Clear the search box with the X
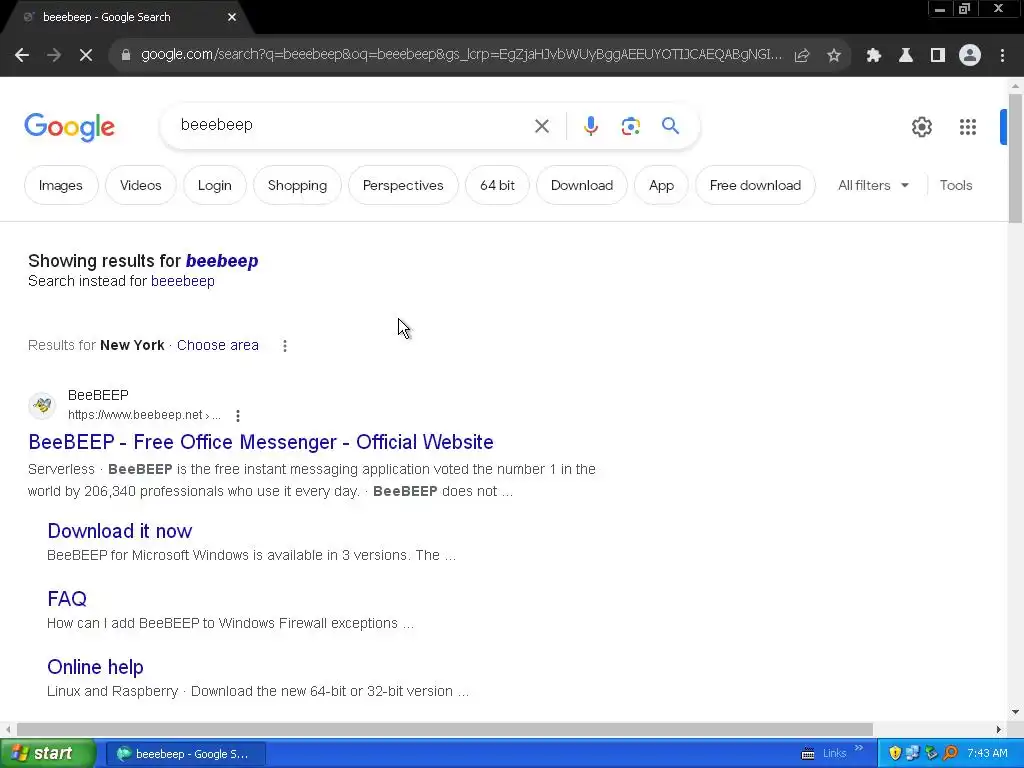The width and height of the screenshot is (1024, 768). [542, 126]
